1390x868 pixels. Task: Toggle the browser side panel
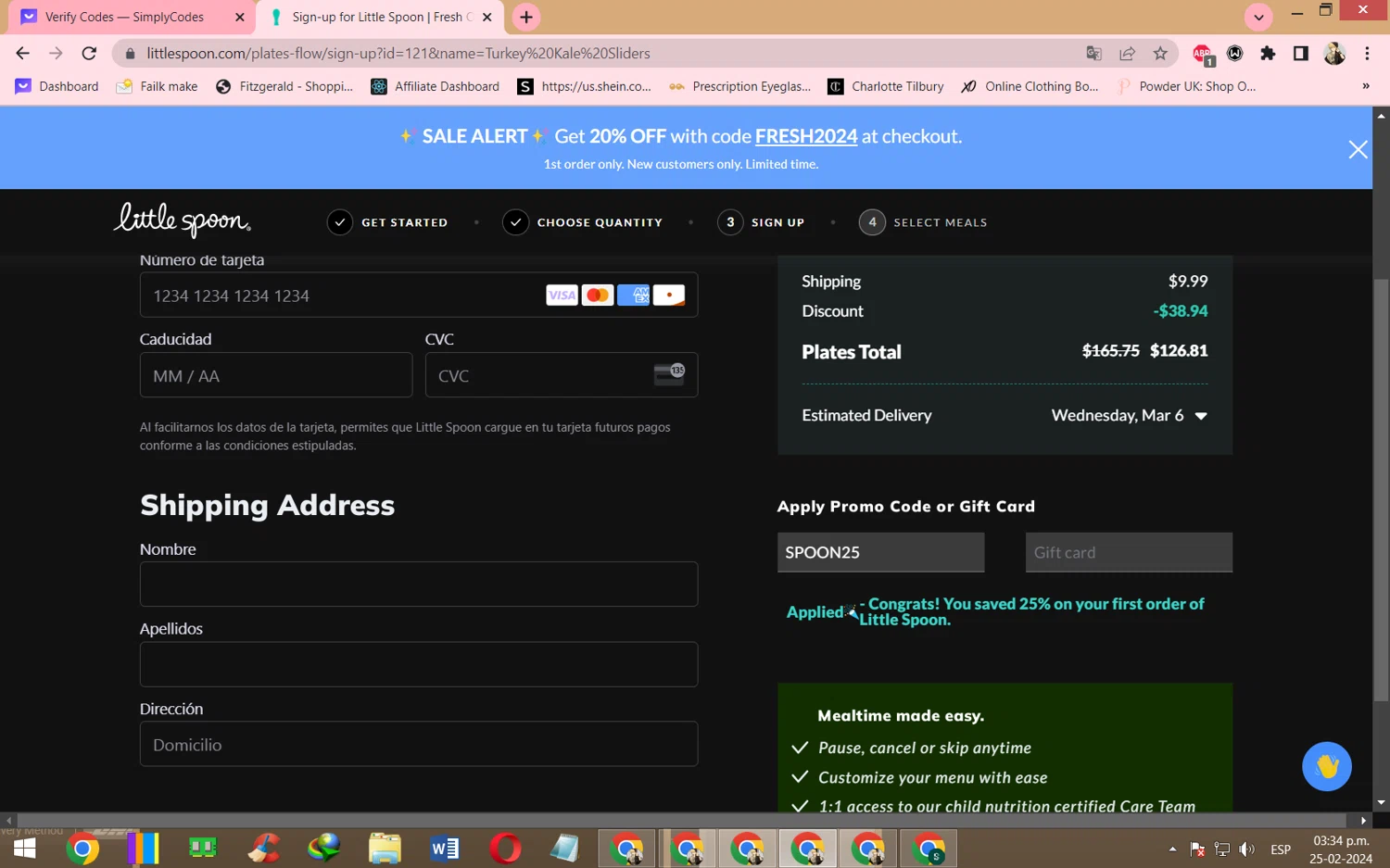coord(1301,54)
